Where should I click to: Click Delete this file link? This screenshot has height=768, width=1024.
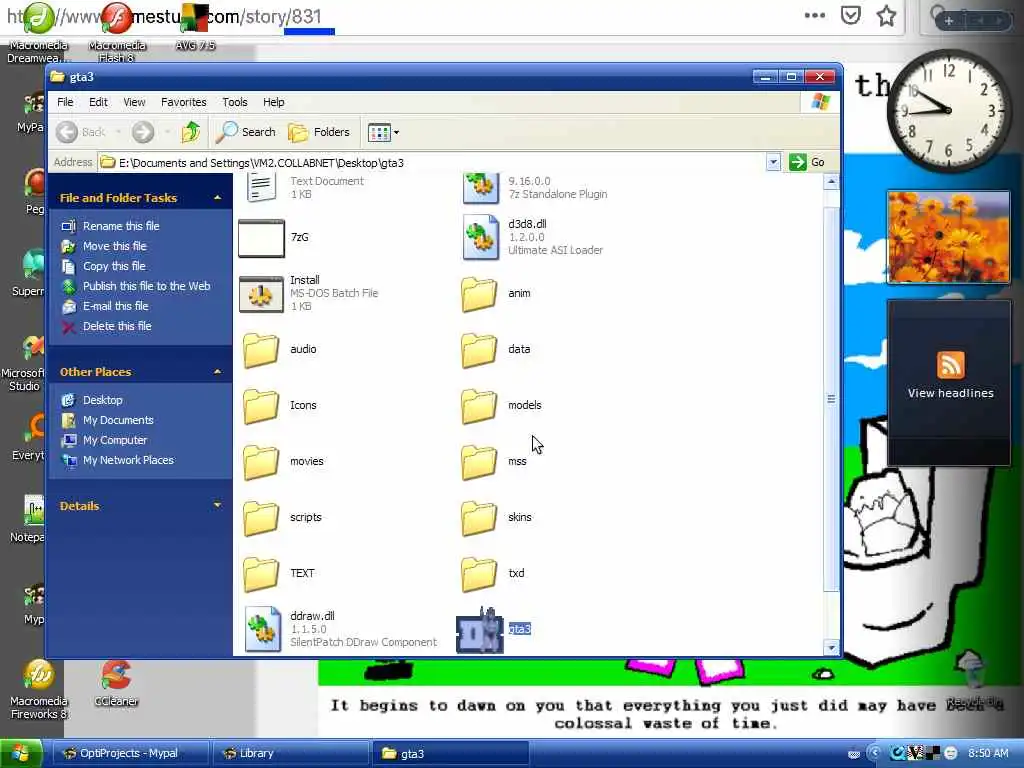pos(117,326)
